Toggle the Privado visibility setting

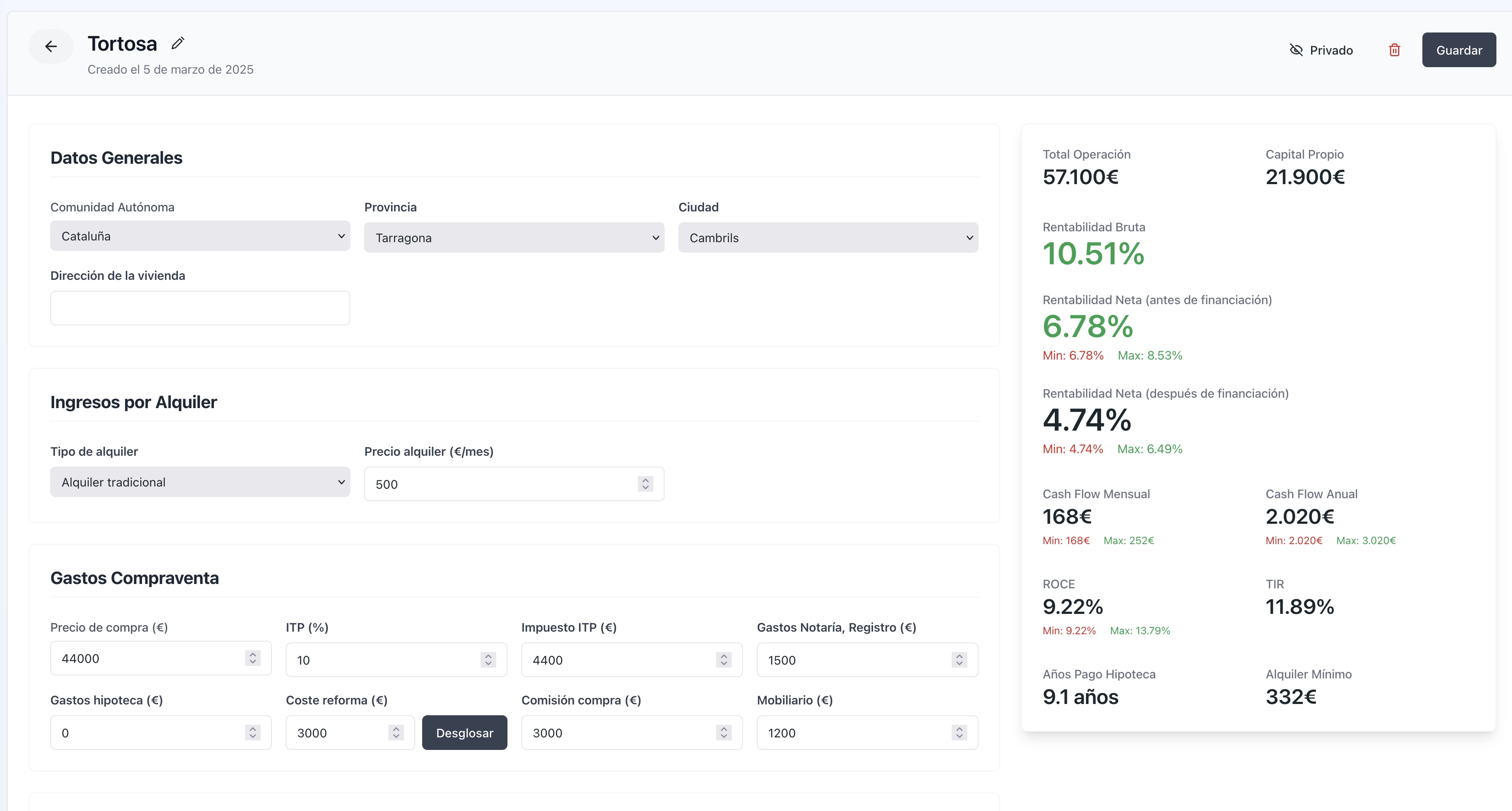coord(1321,50)
